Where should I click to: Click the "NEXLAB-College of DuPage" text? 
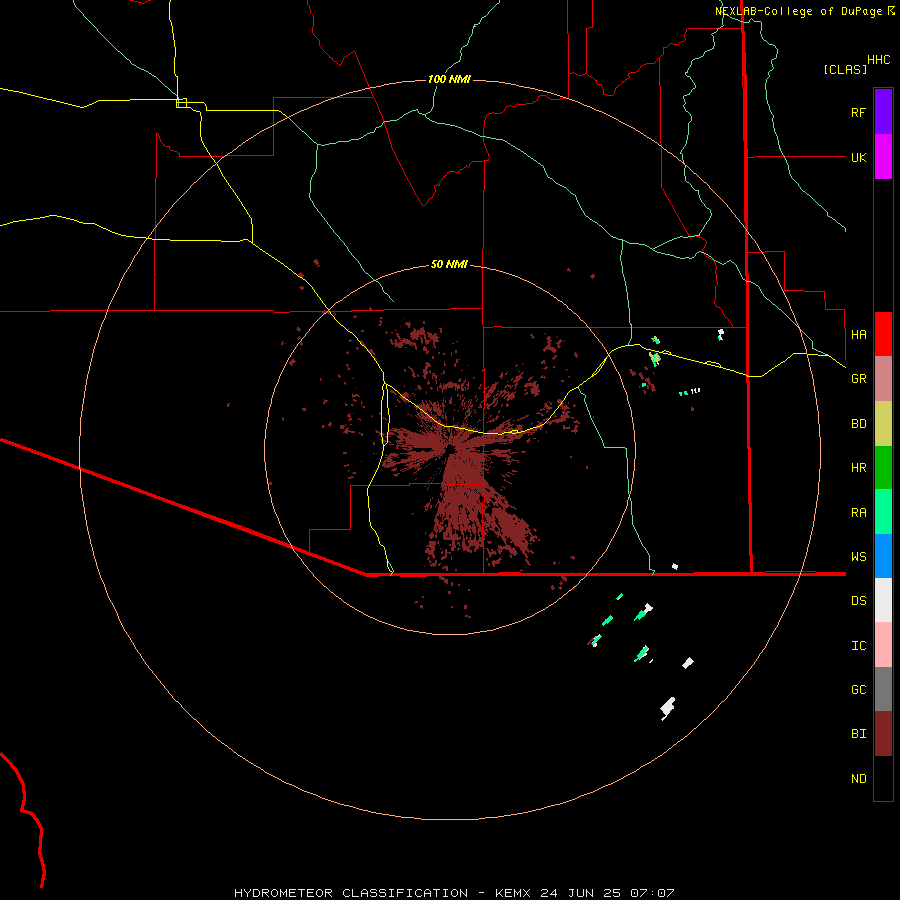tap(799, 11)
